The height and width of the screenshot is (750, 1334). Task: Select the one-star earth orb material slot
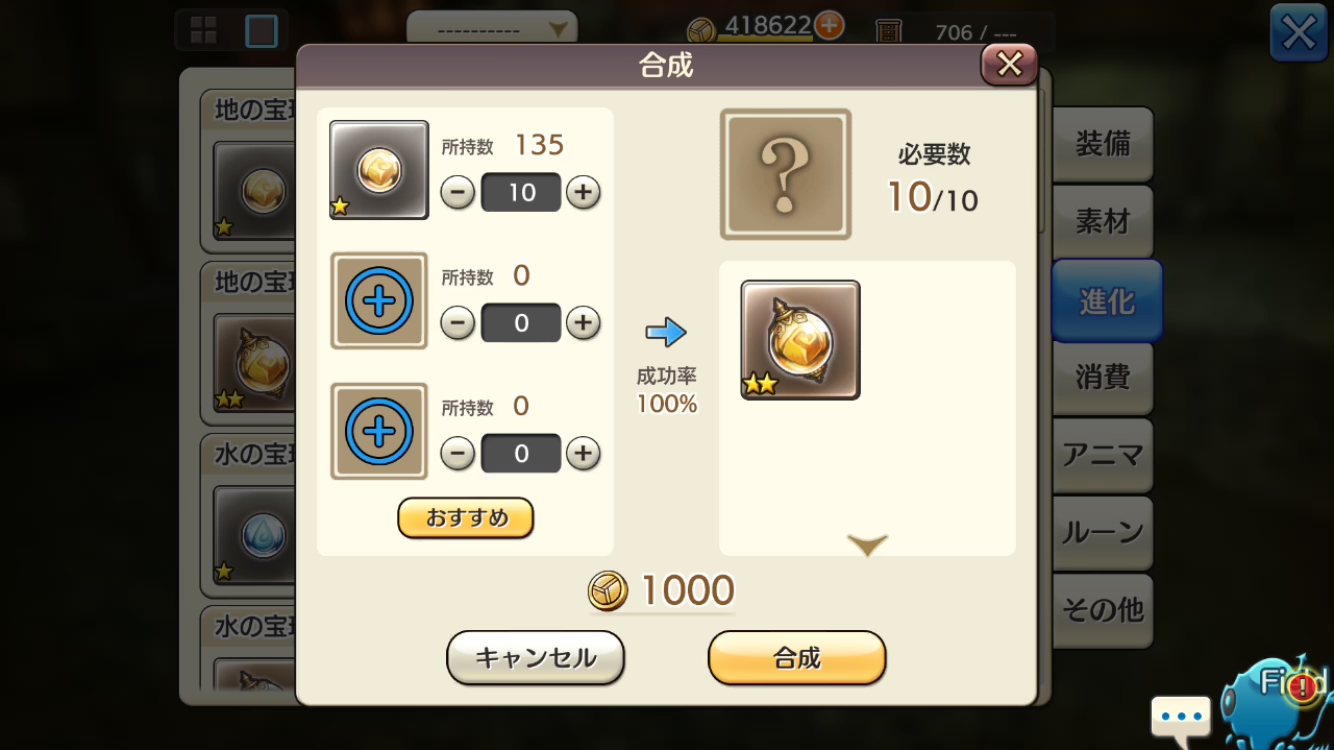pos(379,170)
